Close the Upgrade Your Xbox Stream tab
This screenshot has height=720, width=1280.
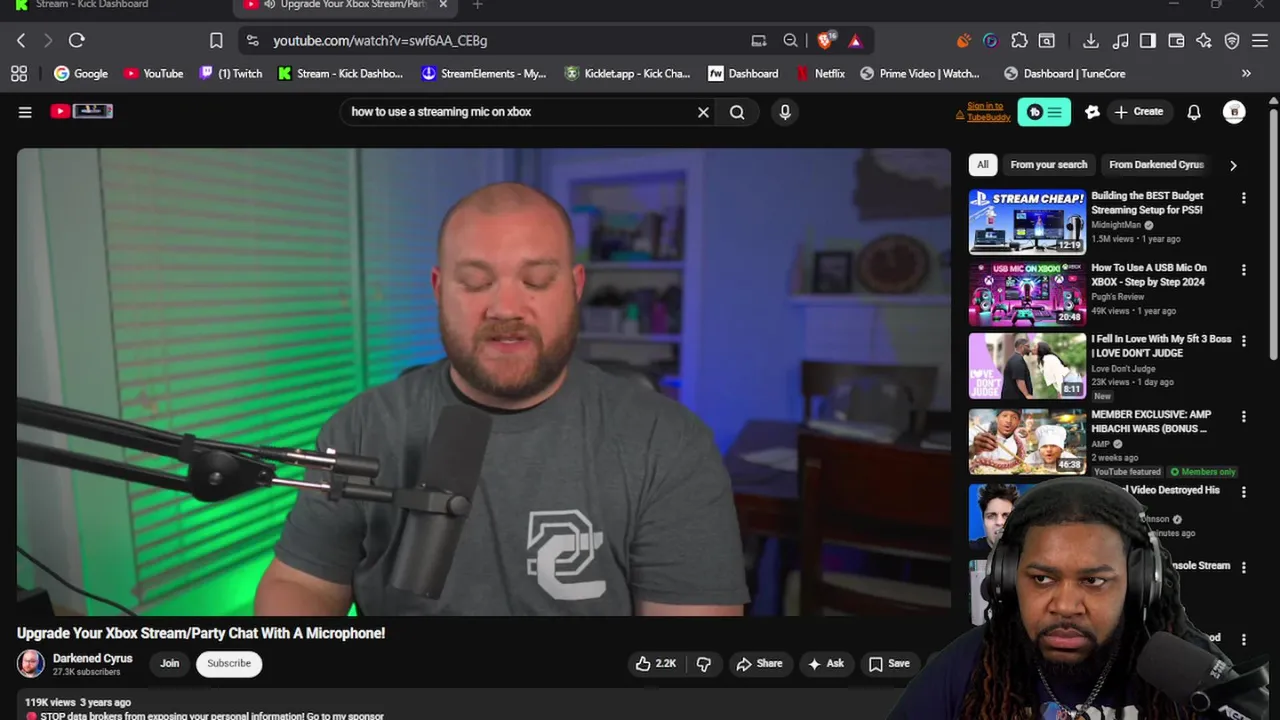coord(443,5)
